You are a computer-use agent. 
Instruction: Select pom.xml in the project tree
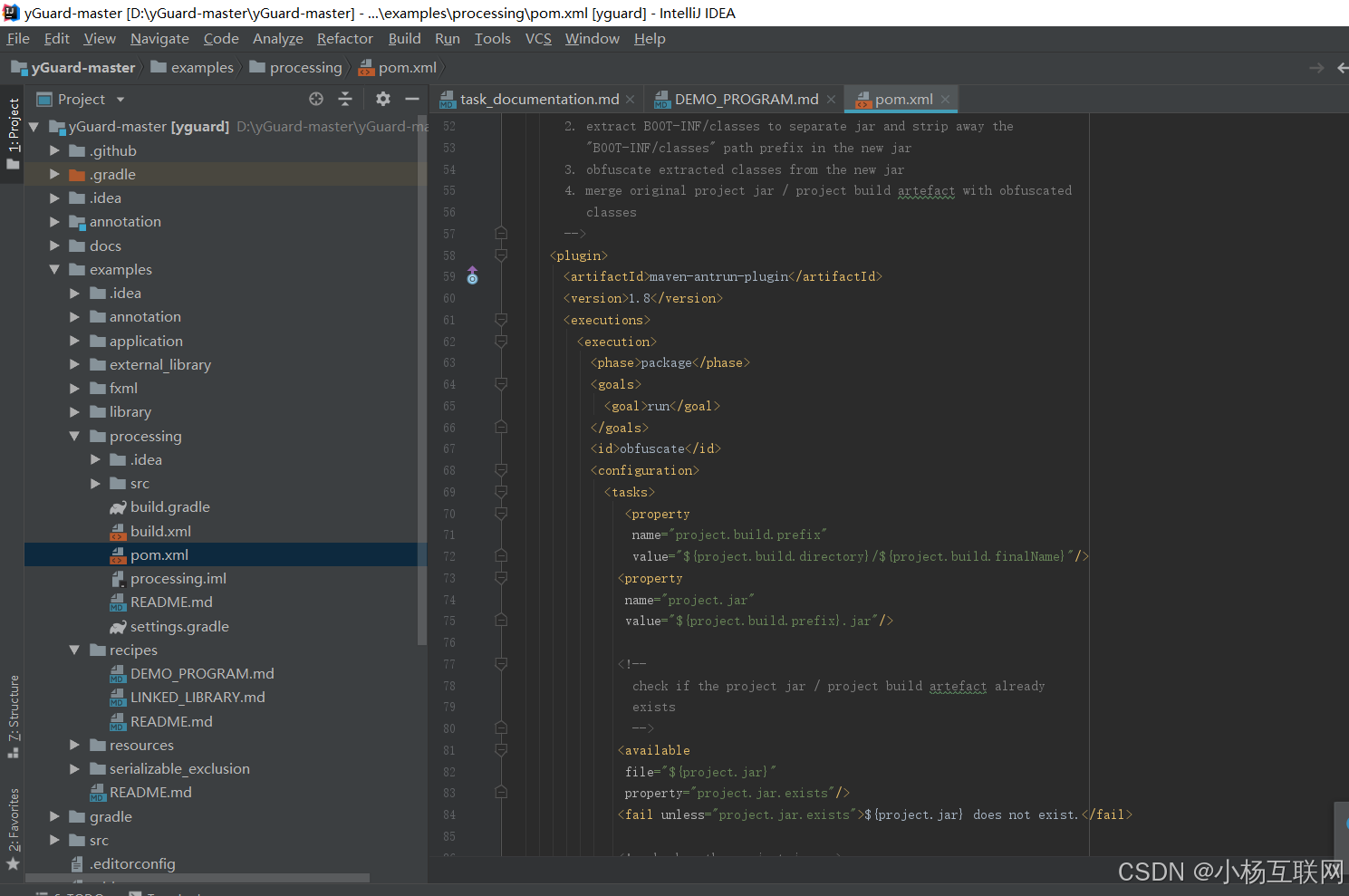(x=159, y=554)
